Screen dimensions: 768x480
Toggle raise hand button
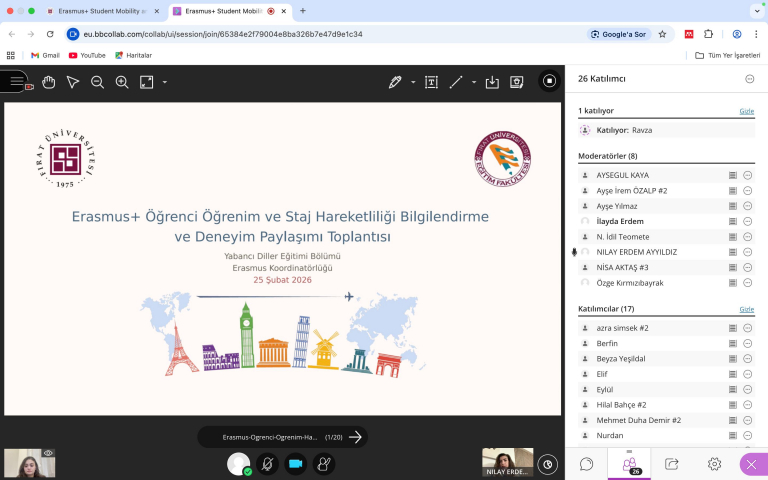pos(323,464)
